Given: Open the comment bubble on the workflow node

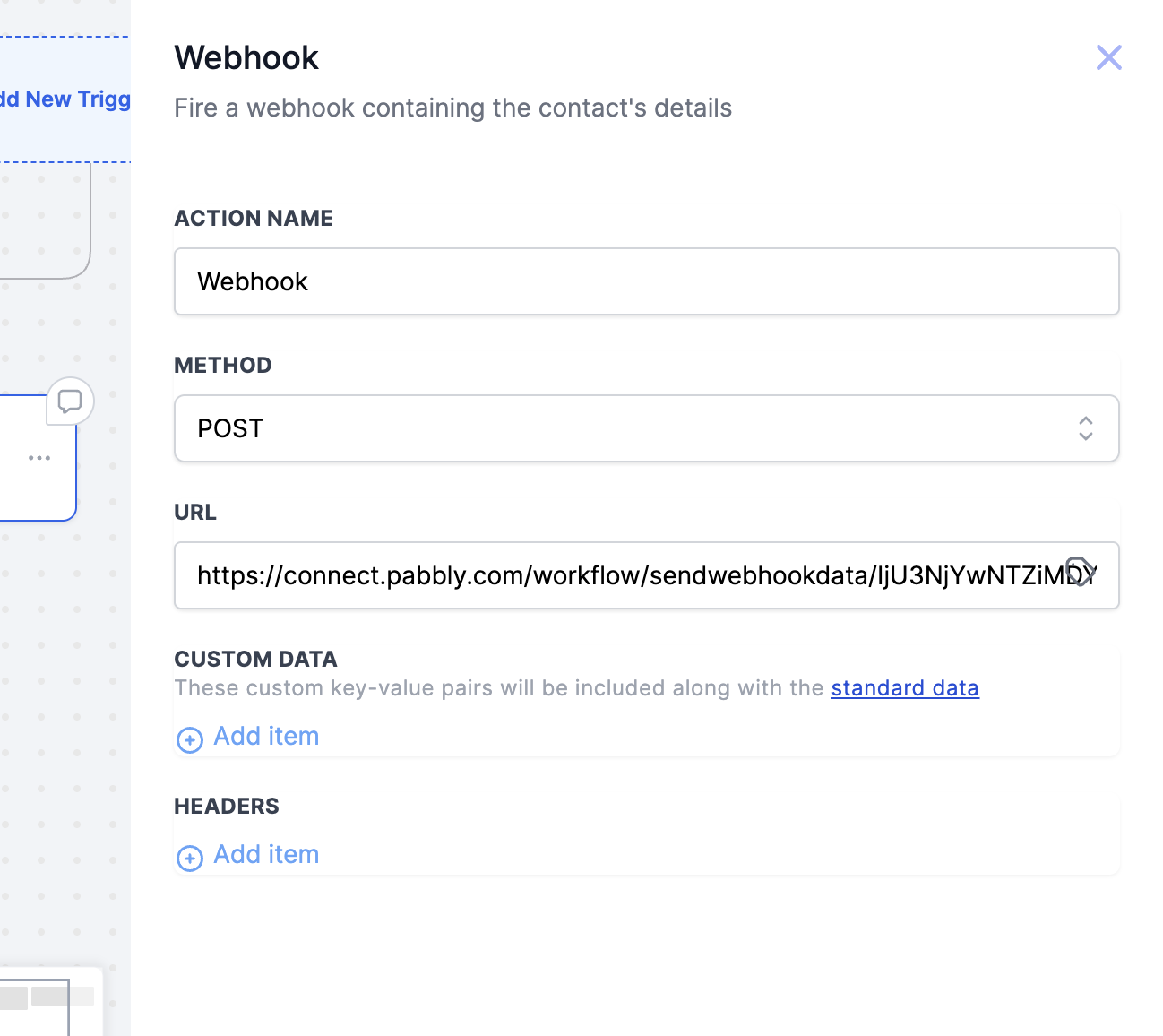Looking at the screenshot, I should (x=70, y=401).
